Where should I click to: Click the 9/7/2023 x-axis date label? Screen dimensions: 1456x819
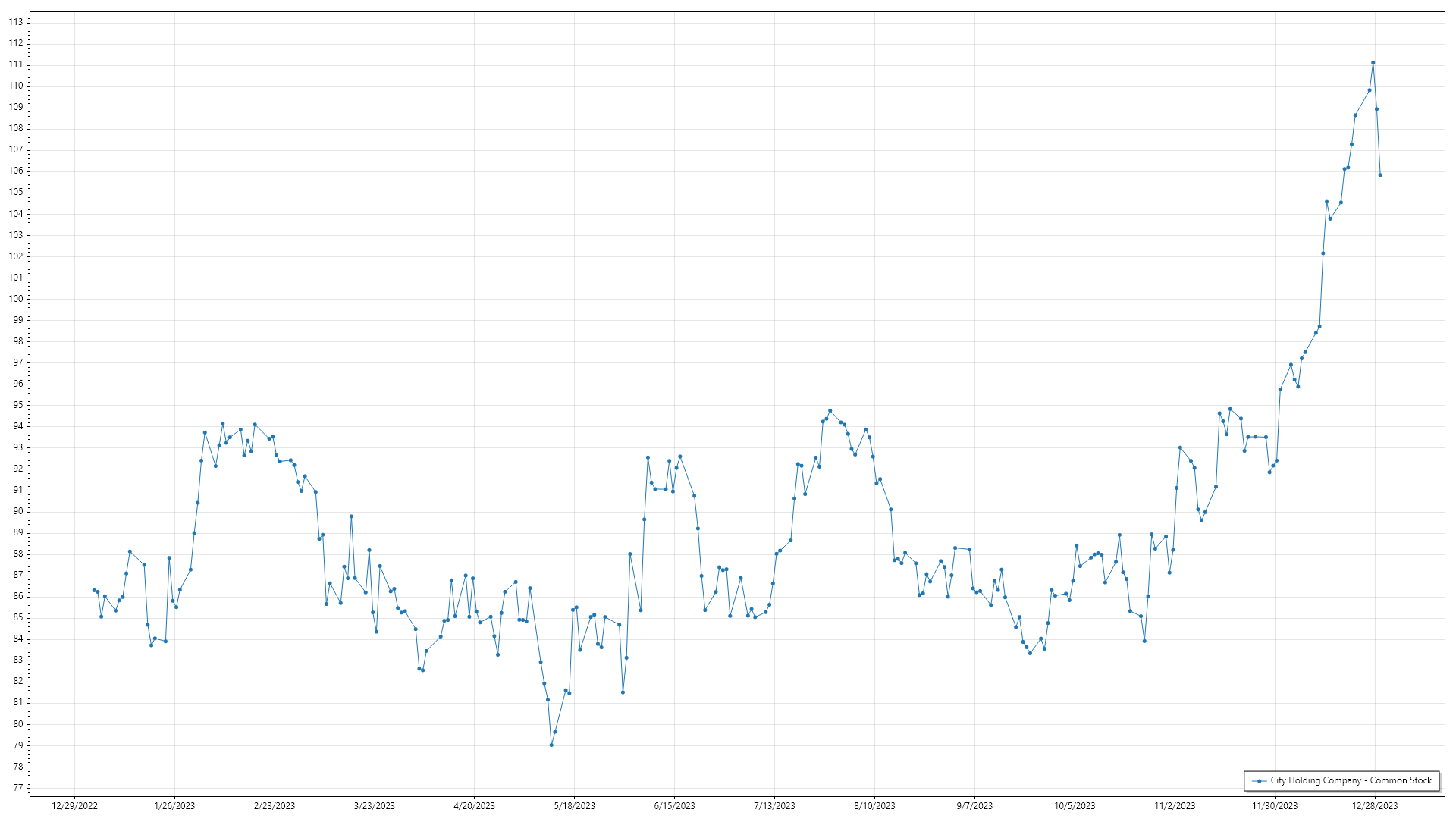point(974,806)
